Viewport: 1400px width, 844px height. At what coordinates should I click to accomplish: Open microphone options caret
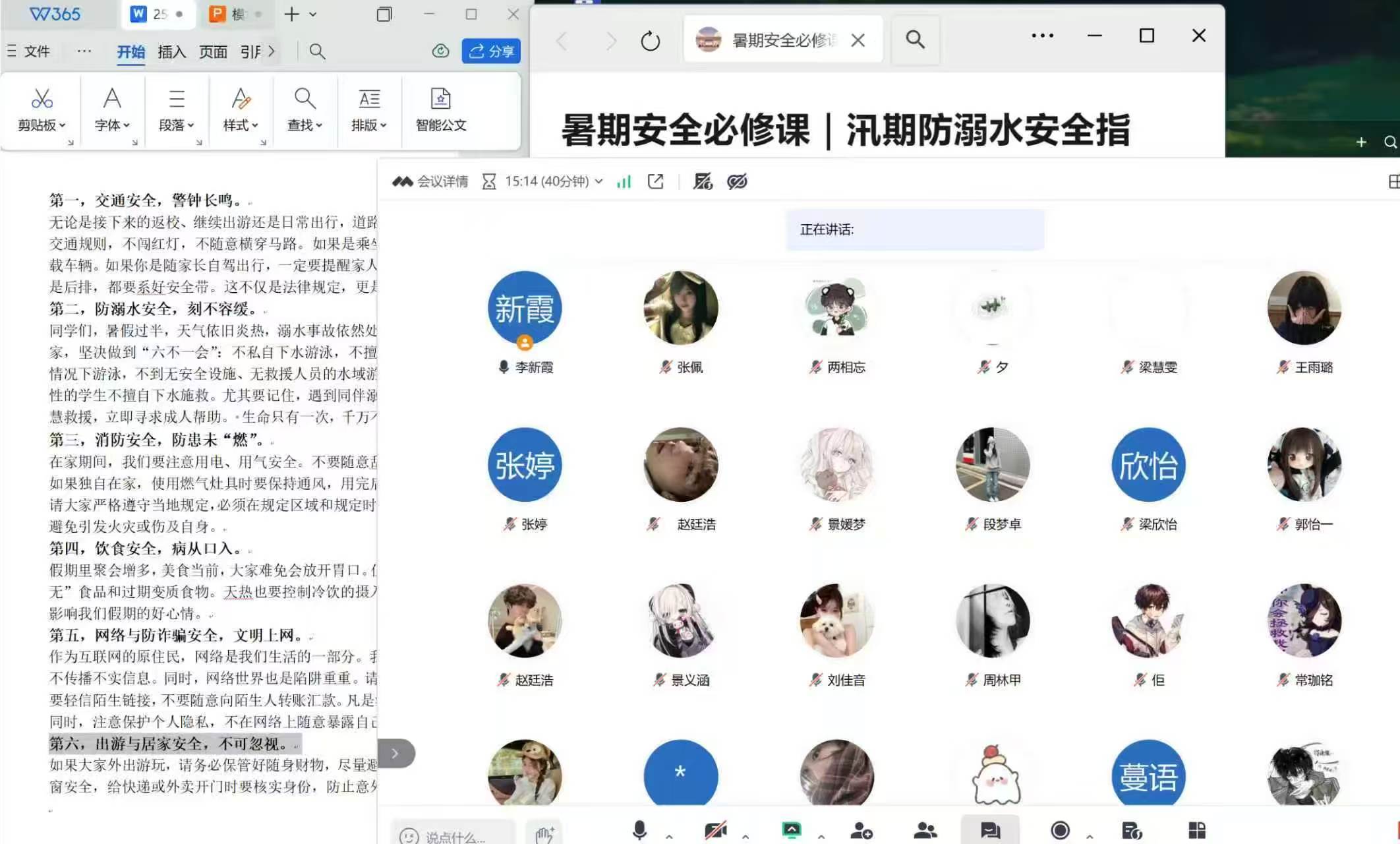[x=669, y=836]
